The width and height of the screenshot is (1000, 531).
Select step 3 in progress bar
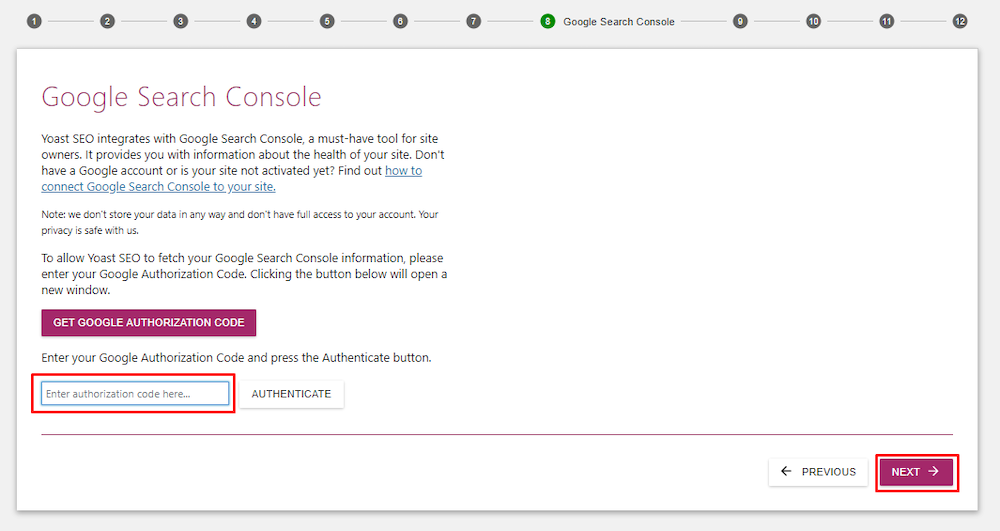pos(180,21)
